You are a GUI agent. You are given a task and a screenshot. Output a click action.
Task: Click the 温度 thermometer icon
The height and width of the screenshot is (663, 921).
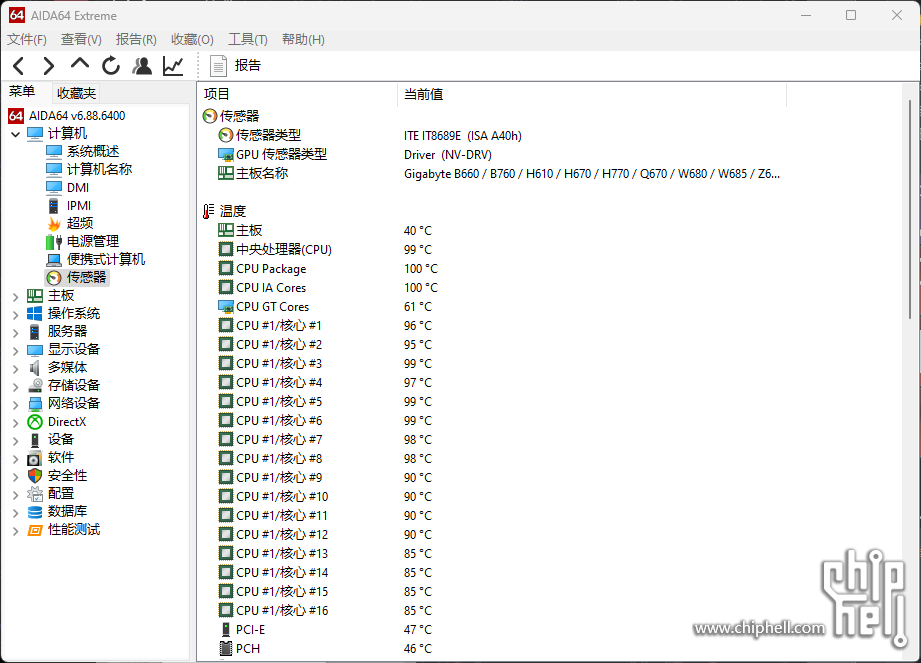click(x=209, y=211)
